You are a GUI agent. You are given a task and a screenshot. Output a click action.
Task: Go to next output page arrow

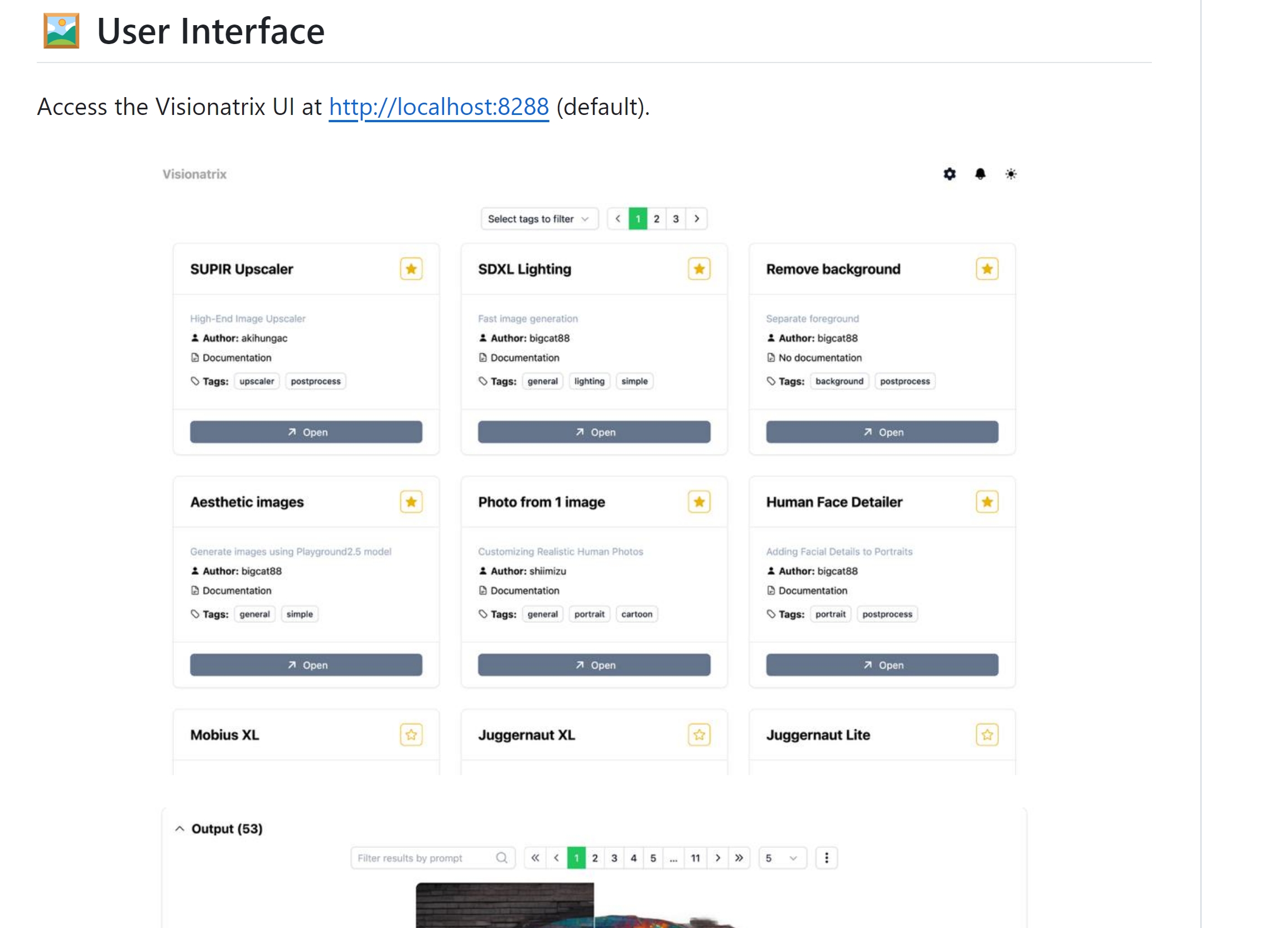[x=718, y=858]
